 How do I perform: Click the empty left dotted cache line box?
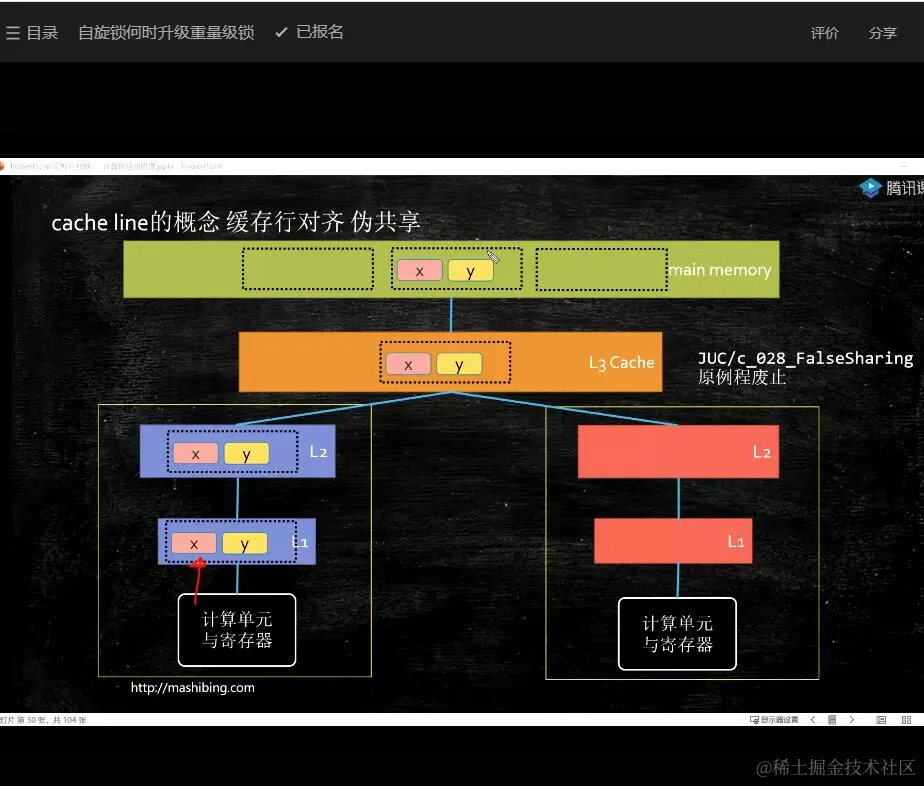pos(308,269)
